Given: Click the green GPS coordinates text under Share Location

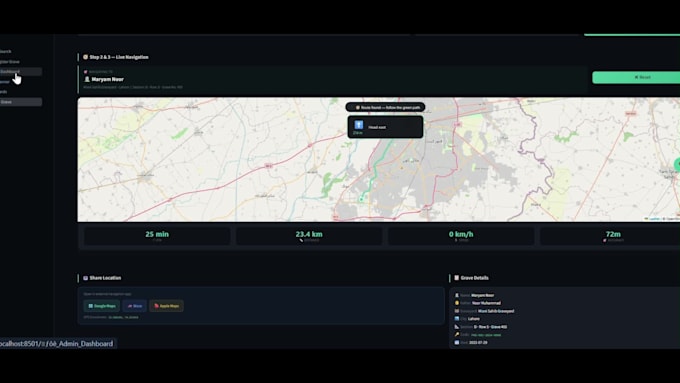Looking at the screenshot, I should point(124,317).
